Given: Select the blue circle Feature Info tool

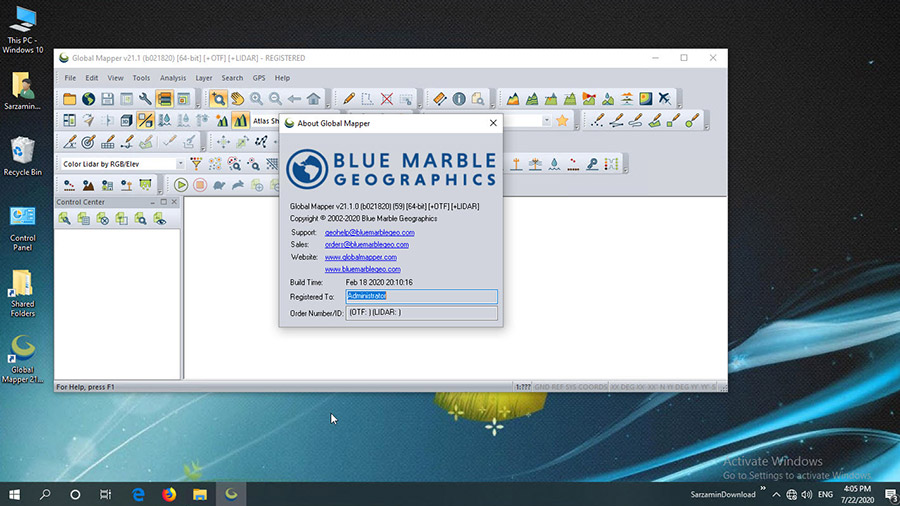Looking at the screenshot, I should tap(459, 99).
